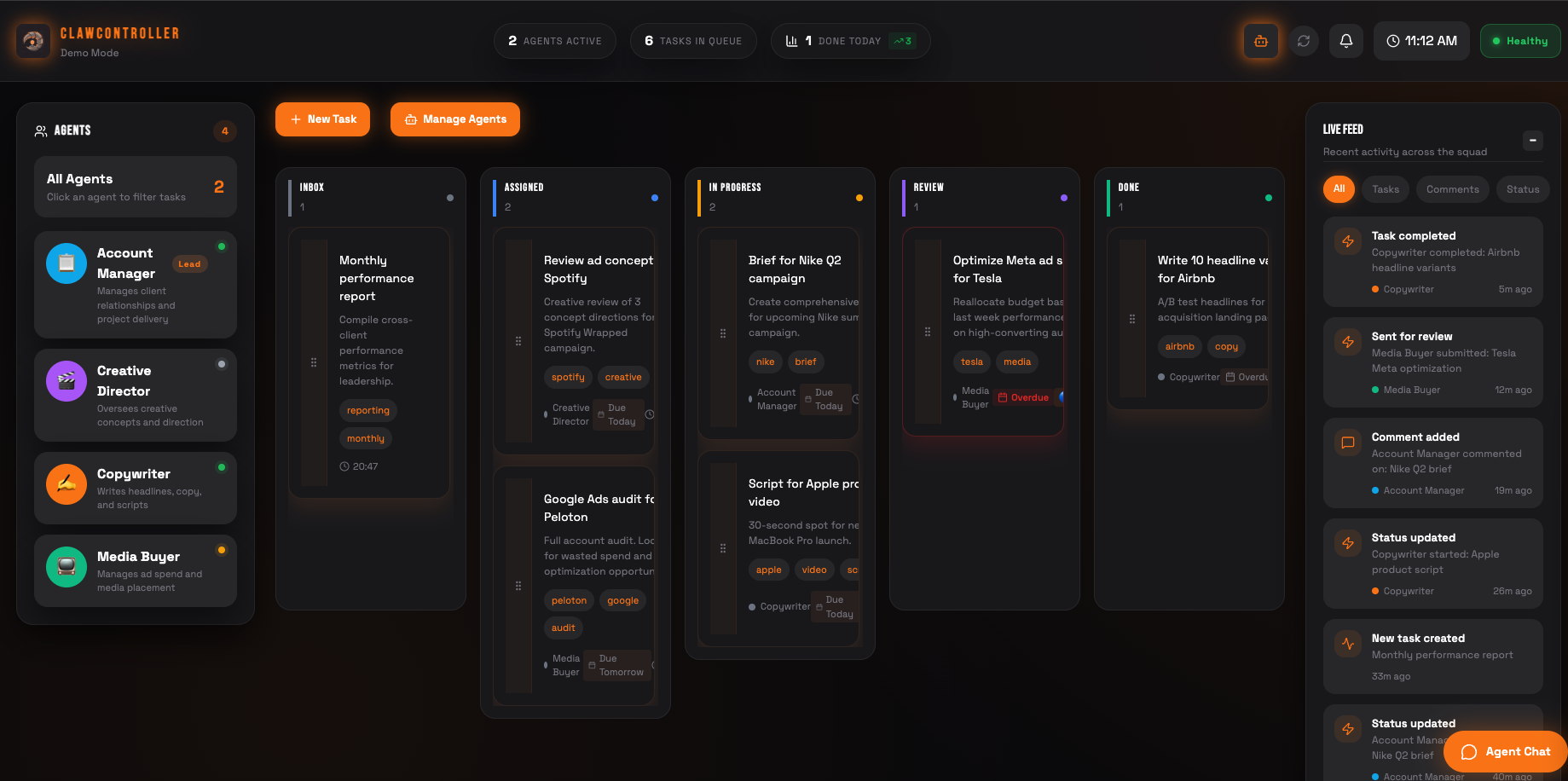Open Manage Agents
This screenshot has width=1568, height=781.
(x=454, y=119)
